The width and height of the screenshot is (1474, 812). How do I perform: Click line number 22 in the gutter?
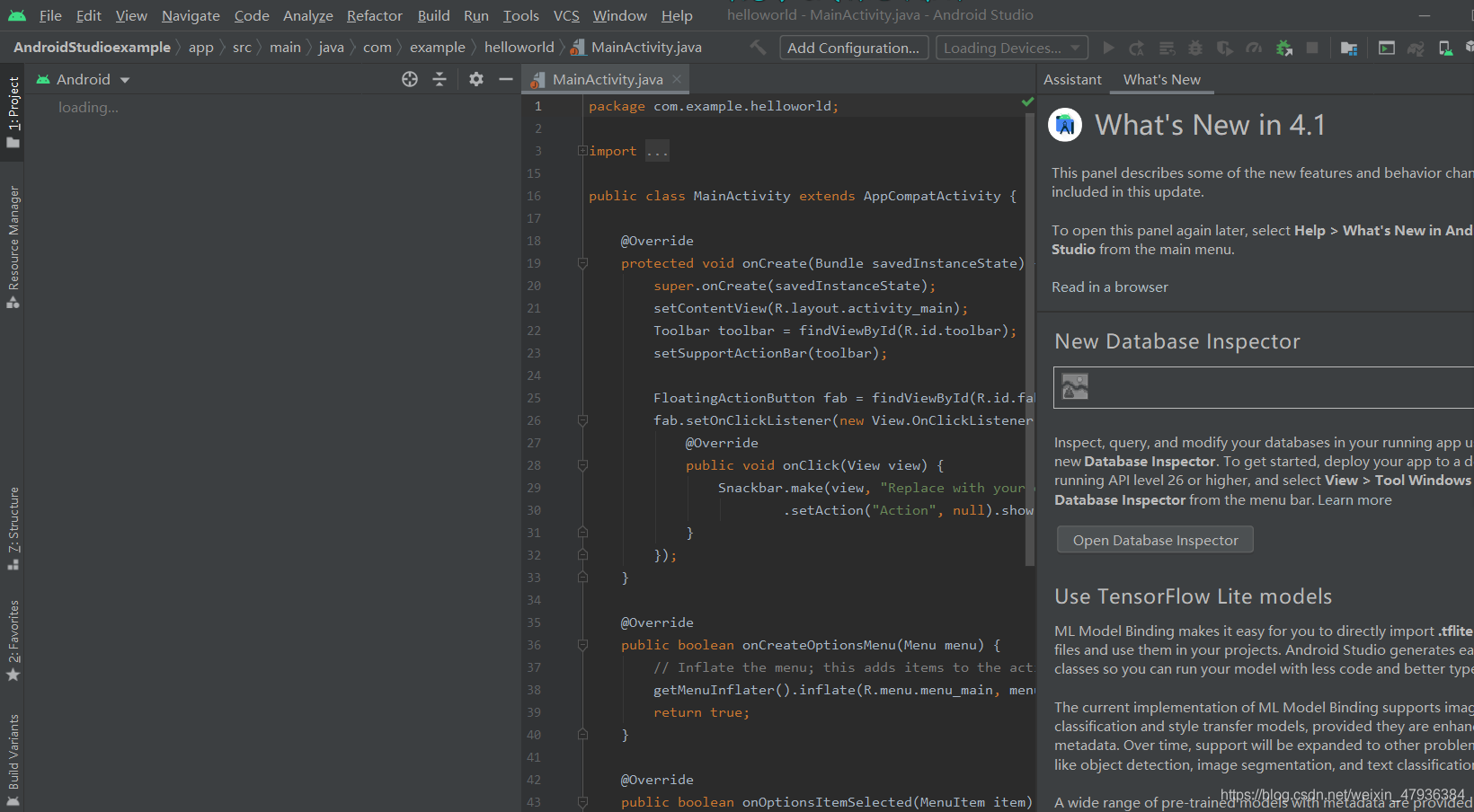click(x=534, y=331)
